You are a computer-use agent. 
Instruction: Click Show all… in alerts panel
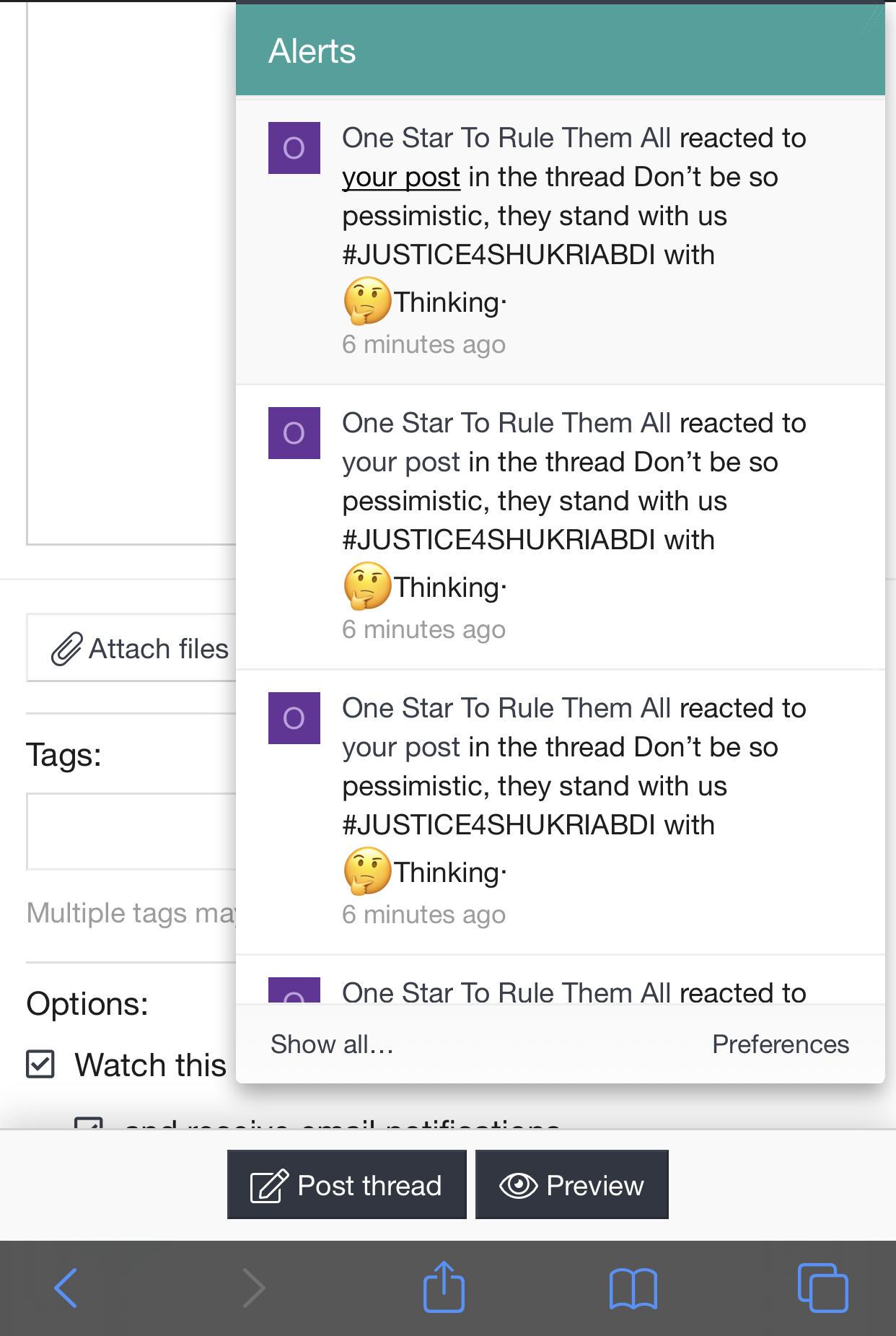coord(332,1044)
